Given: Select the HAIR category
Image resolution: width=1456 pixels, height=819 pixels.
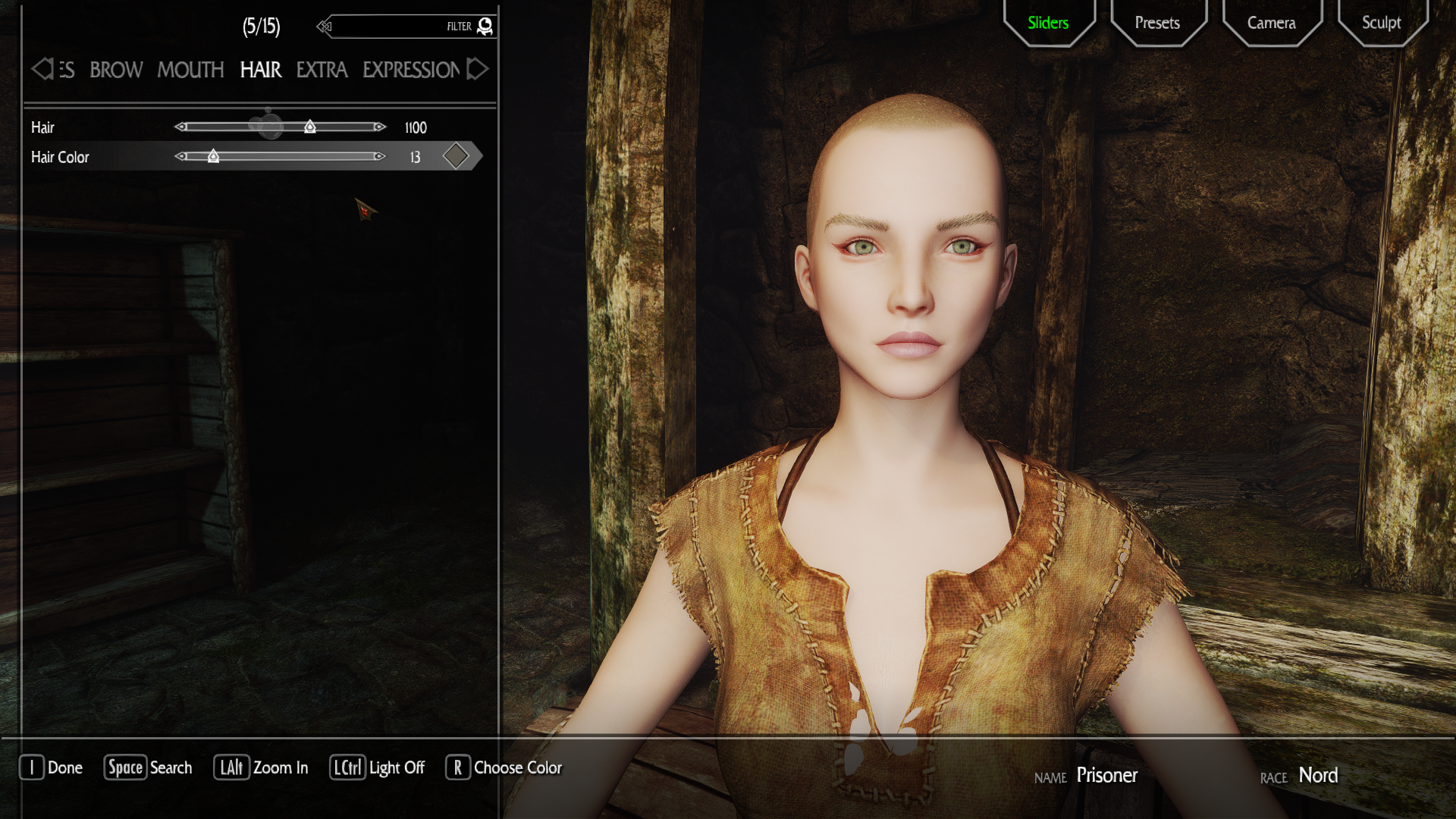Looking at the screenshot, I should [x=261, y=70].
